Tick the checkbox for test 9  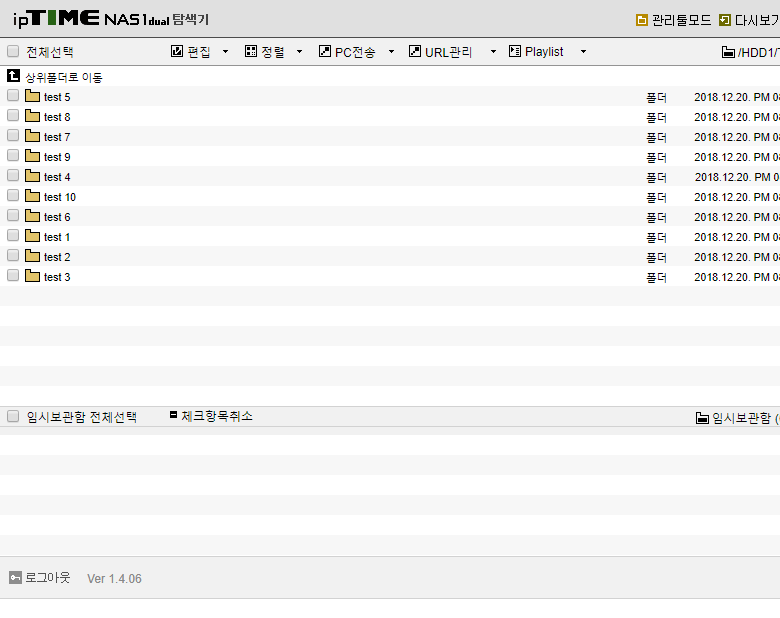[13, 155]
